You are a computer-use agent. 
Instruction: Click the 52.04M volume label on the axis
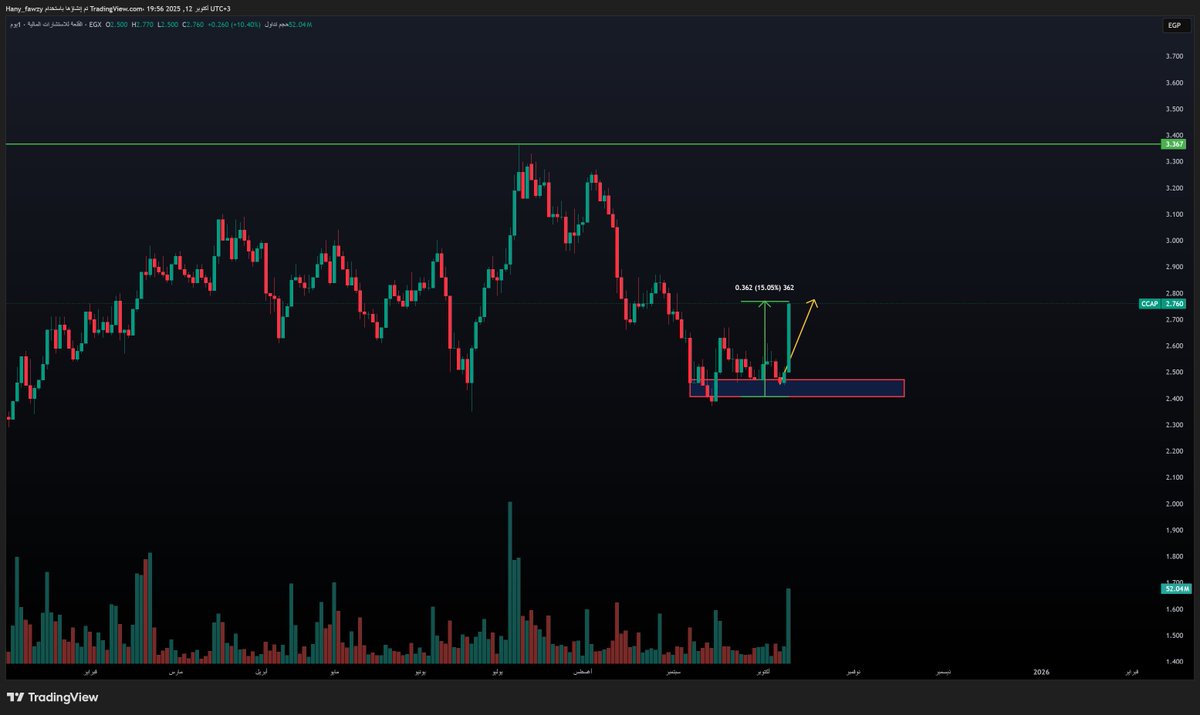coord(1175,589)
